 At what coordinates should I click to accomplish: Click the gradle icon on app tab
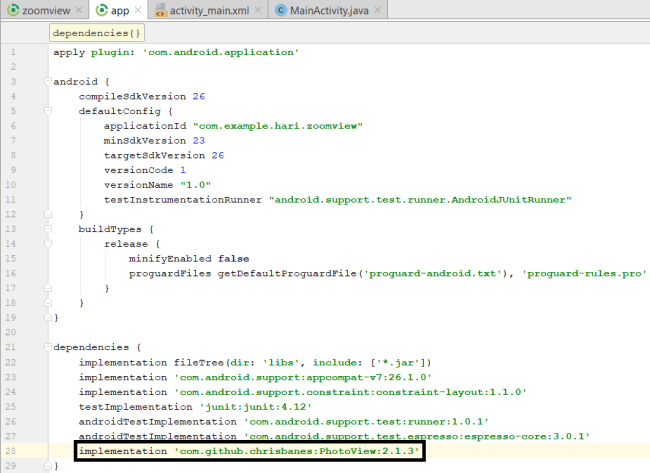[x=102, y=10]
